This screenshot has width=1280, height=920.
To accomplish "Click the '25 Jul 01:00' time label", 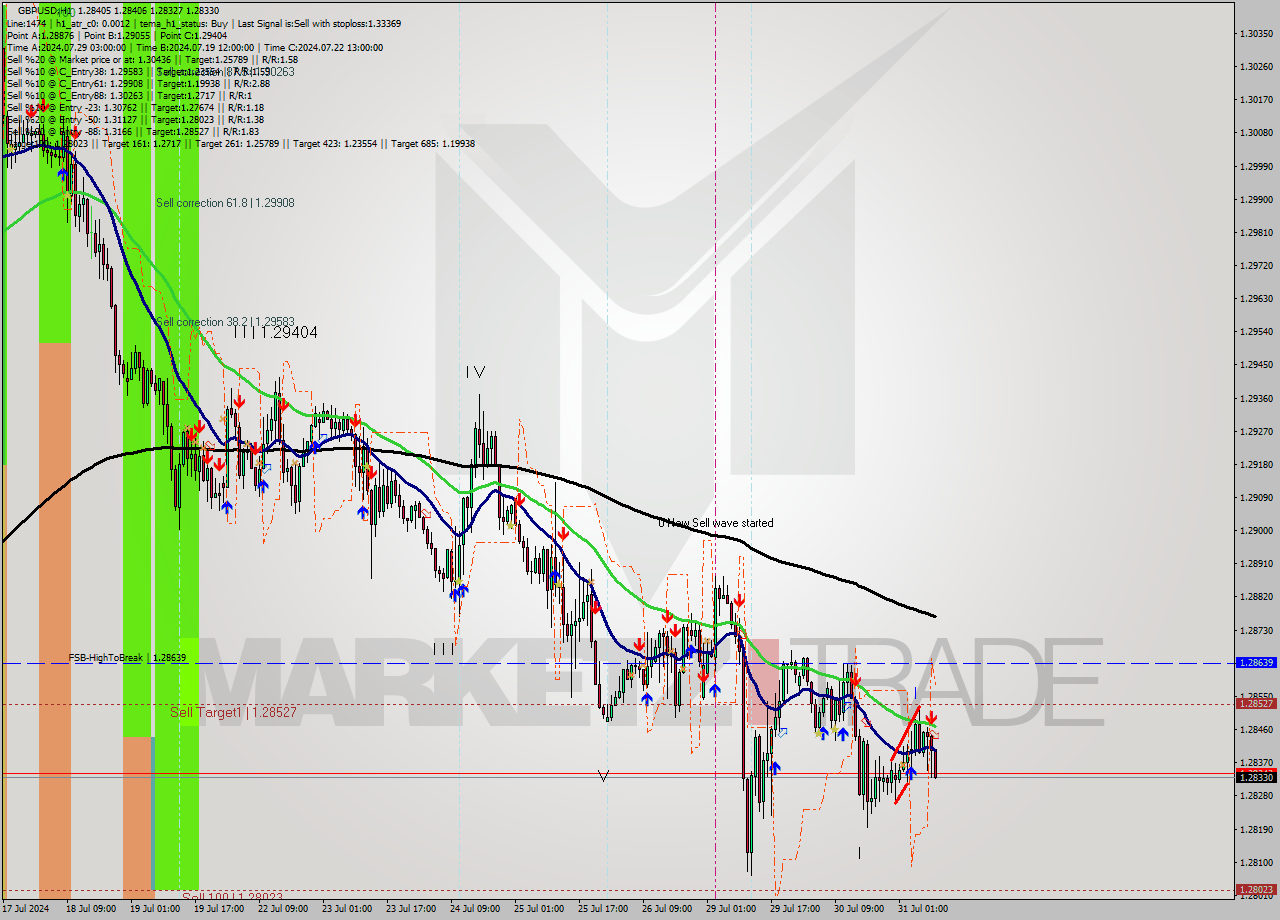I will (539, 909).
